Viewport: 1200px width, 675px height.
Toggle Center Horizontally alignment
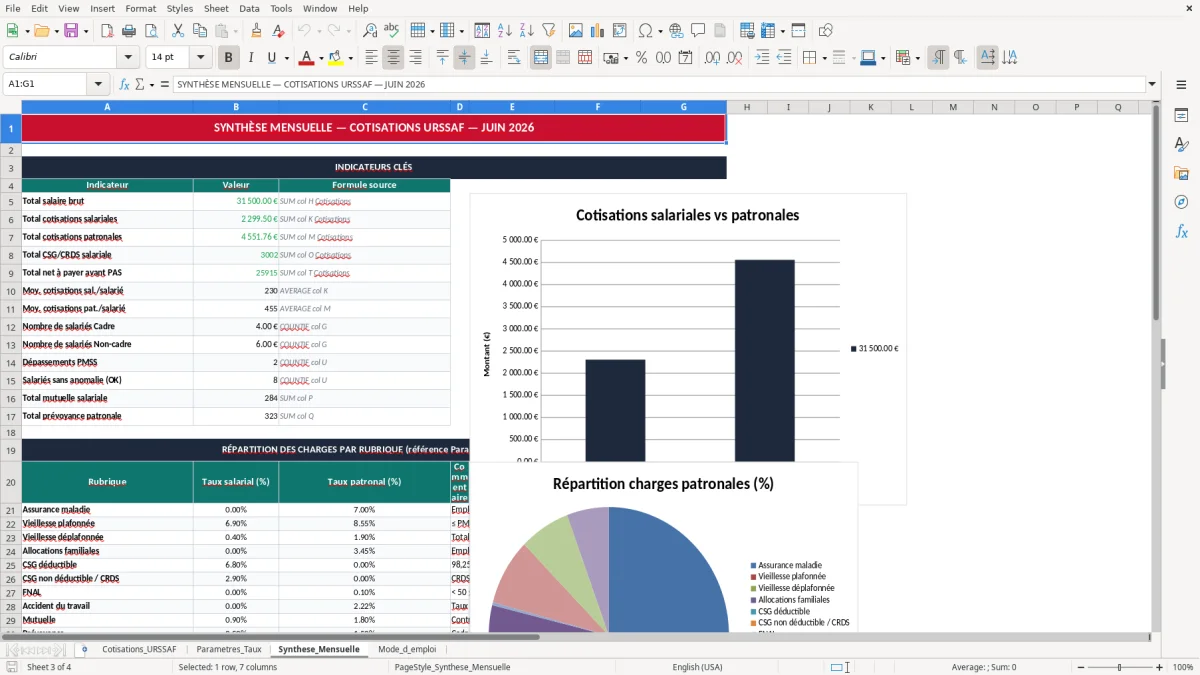tap(393, 58)
